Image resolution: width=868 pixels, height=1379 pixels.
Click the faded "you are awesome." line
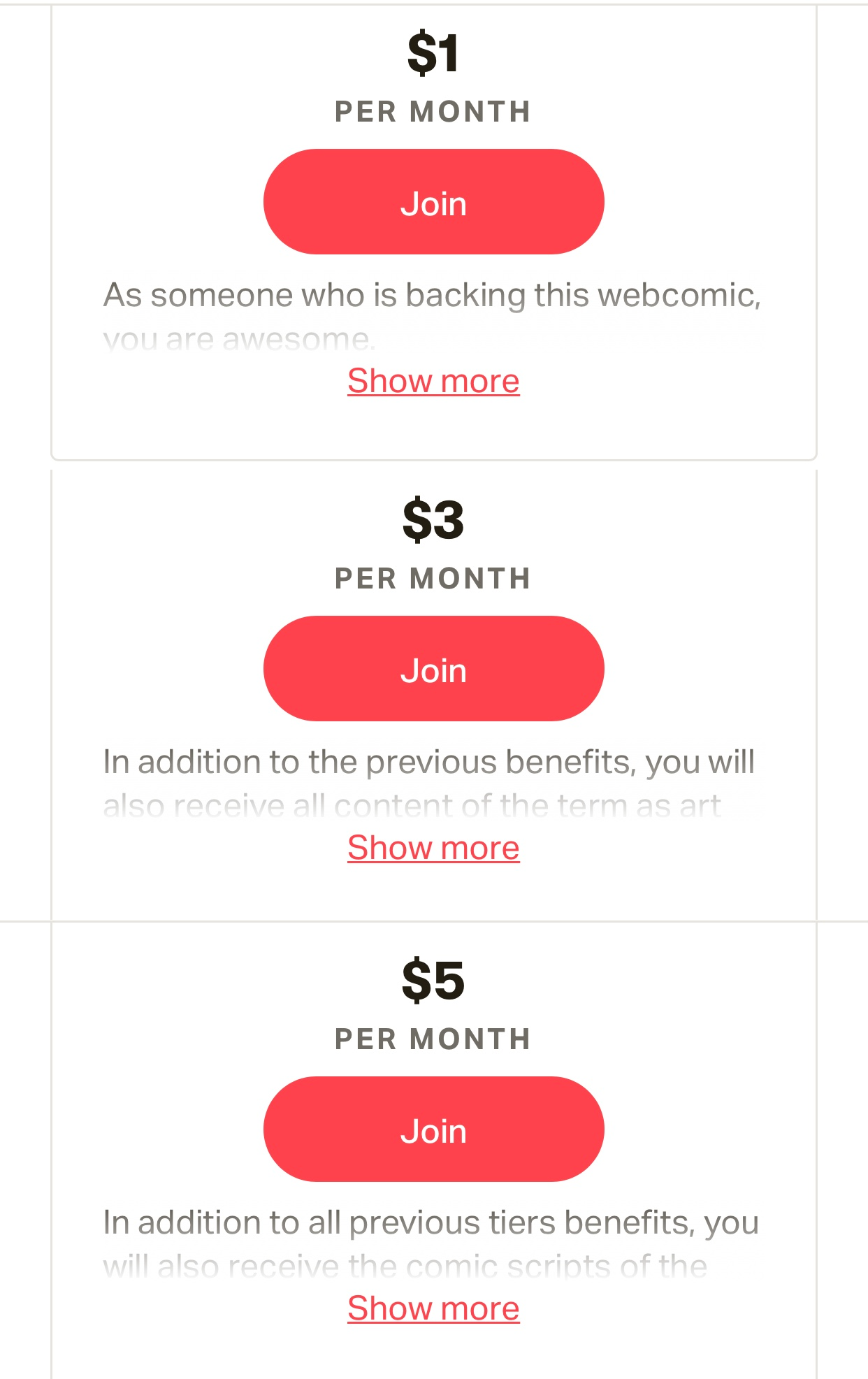[x=239, y=340]
